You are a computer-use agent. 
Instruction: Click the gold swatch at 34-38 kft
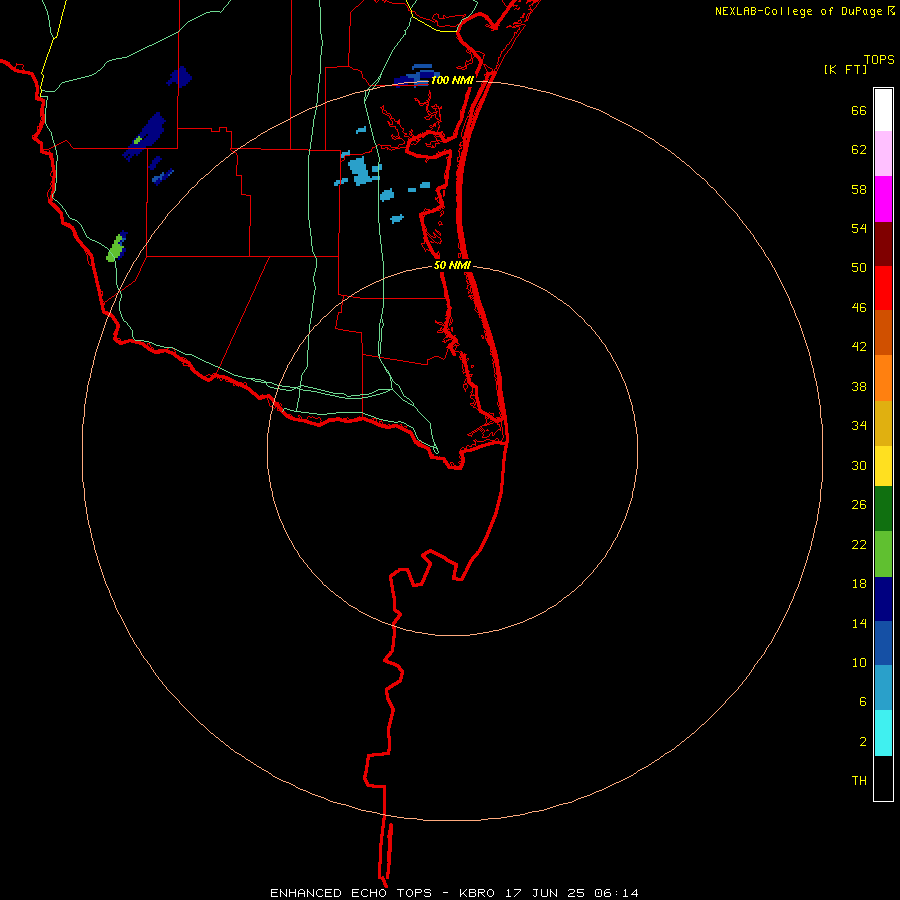(883, 423)
